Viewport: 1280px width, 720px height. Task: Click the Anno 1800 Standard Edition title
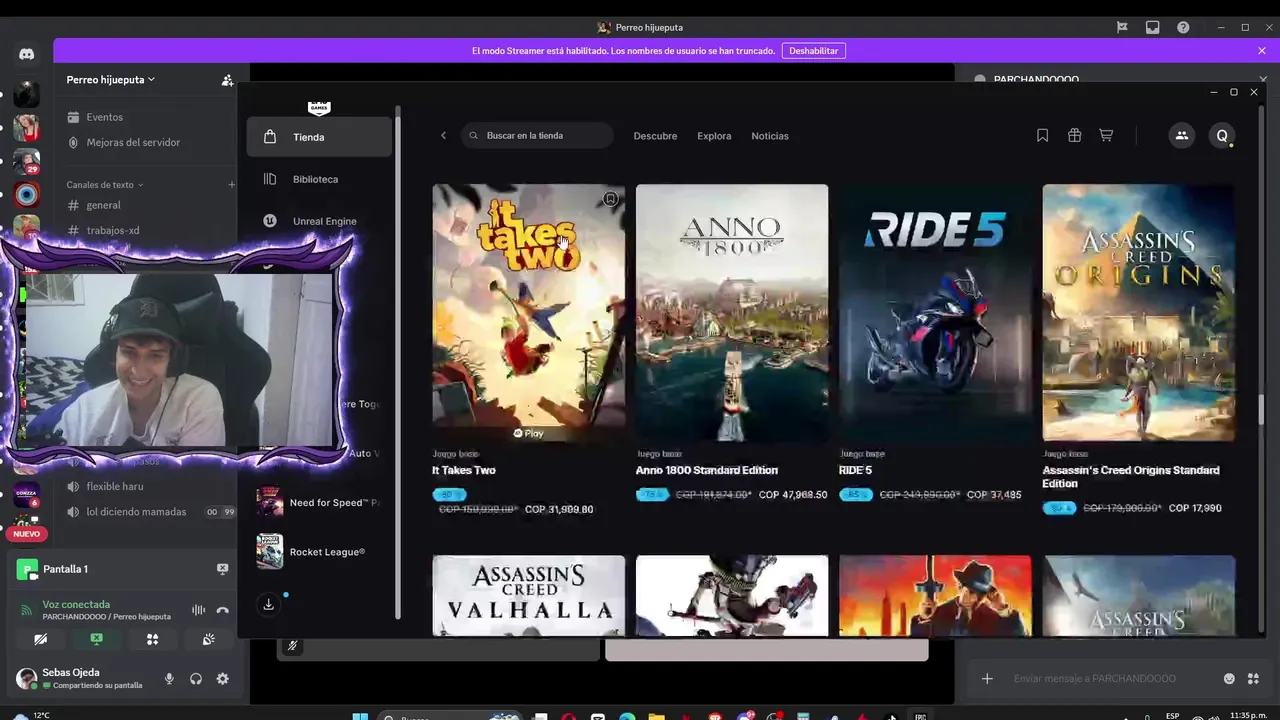706,470
